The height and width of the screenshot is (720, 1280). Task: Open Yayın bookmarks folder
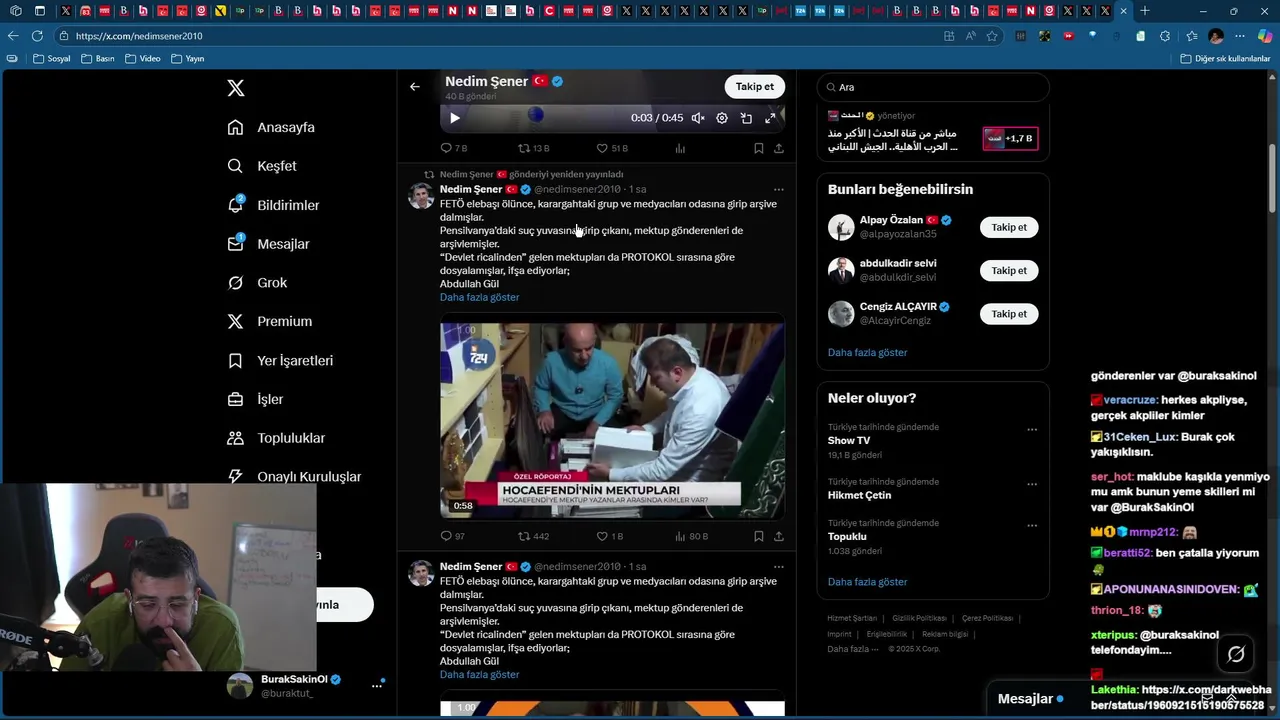click(188, 59)
